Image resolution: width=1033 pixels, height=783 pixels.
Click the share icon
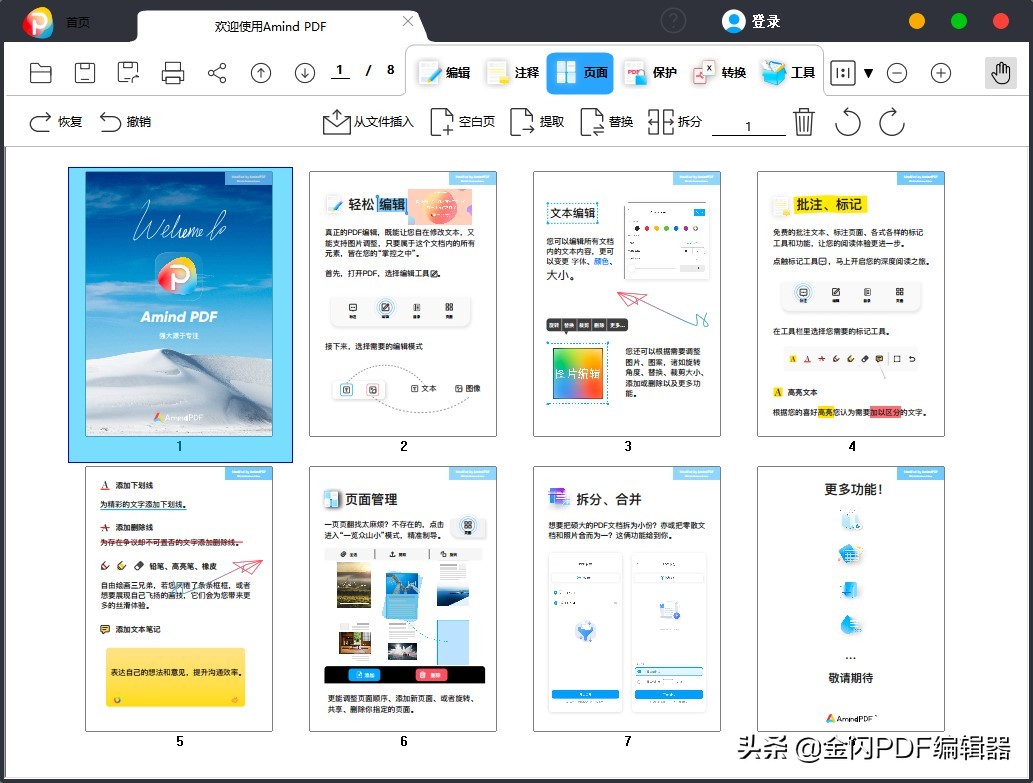(x=217, y=72)
